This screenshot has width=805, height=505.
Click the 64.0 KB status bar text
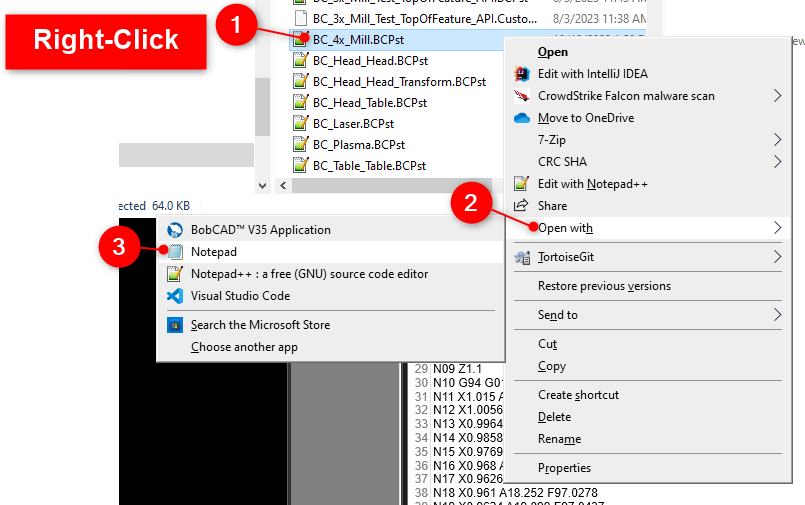point(171,206)
